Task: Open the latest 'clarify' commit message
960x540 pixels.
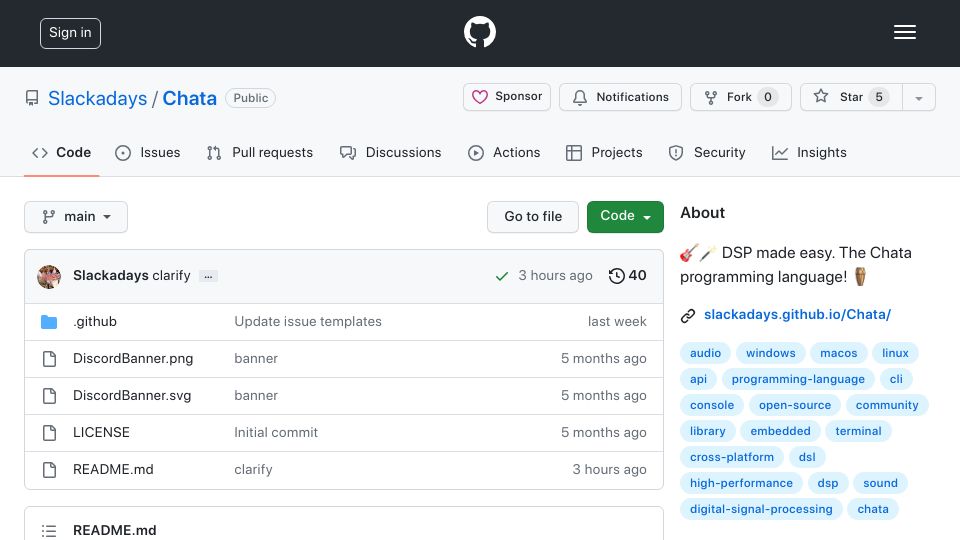Action: [171, 276]
